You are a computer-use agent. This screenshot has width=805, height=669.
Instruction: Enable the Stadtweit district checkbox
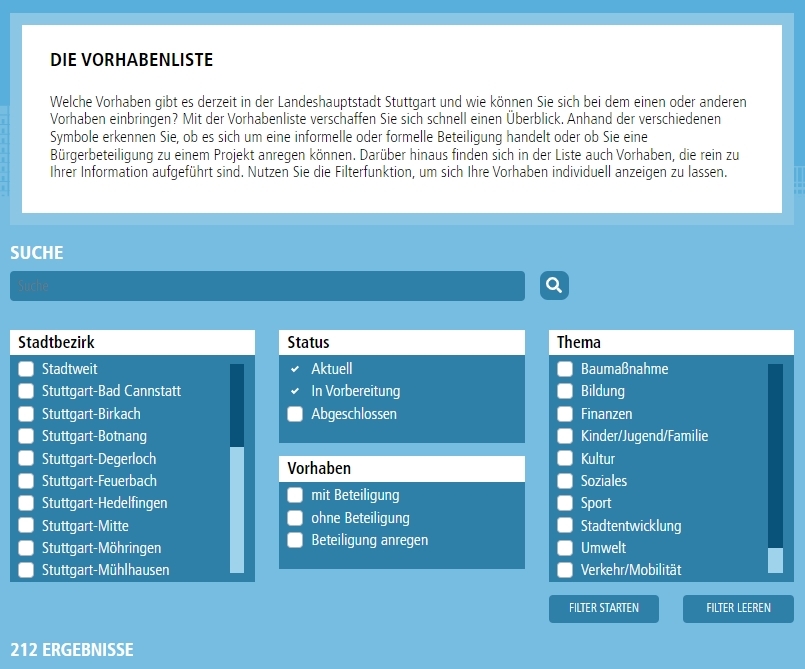click(x=26, y=369)
